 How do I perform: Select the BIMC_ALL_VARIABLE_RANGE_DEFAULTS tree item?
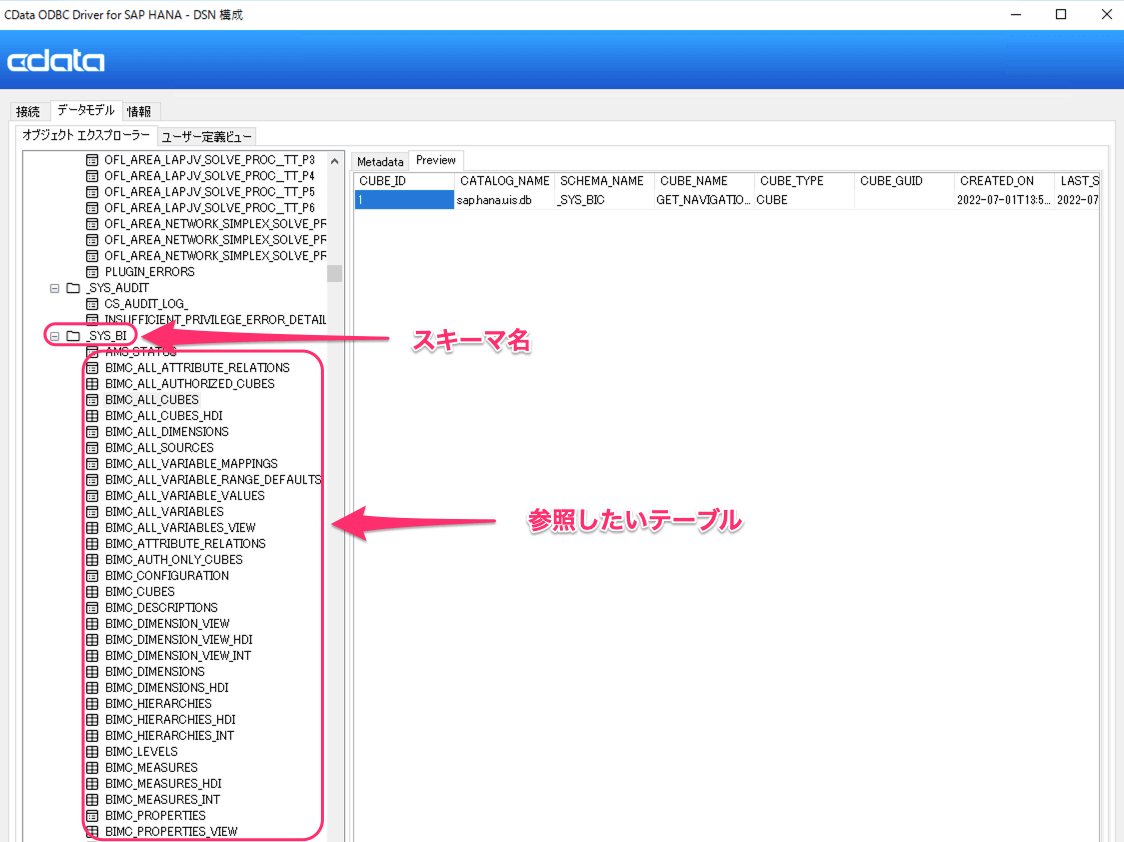pos(213,479)
